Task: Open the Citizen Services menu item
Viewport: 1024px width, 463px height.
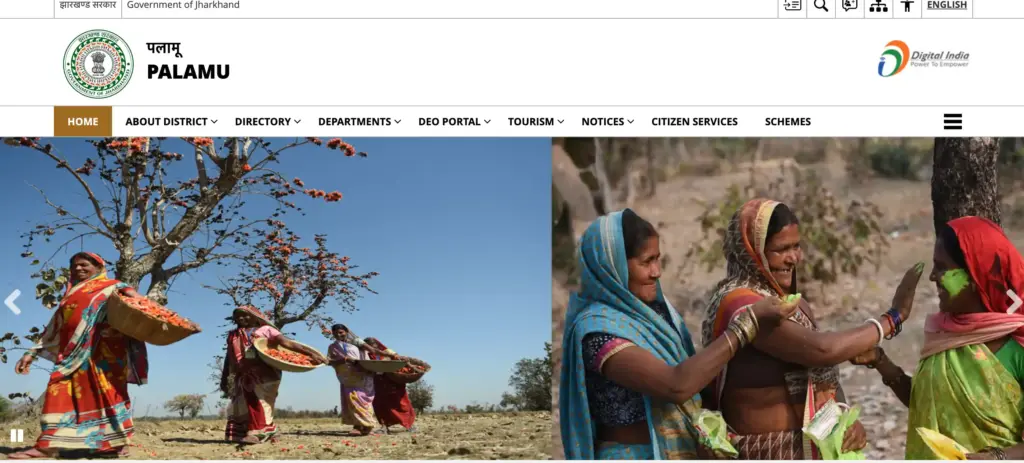Action: 694,121
